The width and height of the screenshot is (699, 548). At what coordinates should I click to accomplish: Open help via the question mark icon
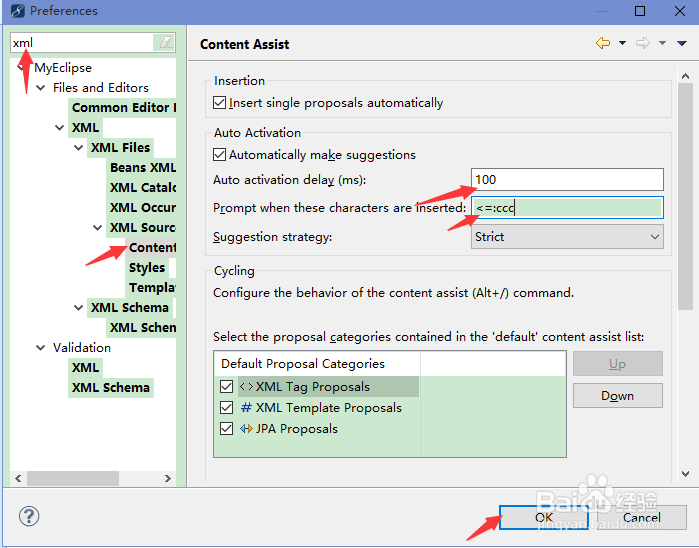click(29, 516)
